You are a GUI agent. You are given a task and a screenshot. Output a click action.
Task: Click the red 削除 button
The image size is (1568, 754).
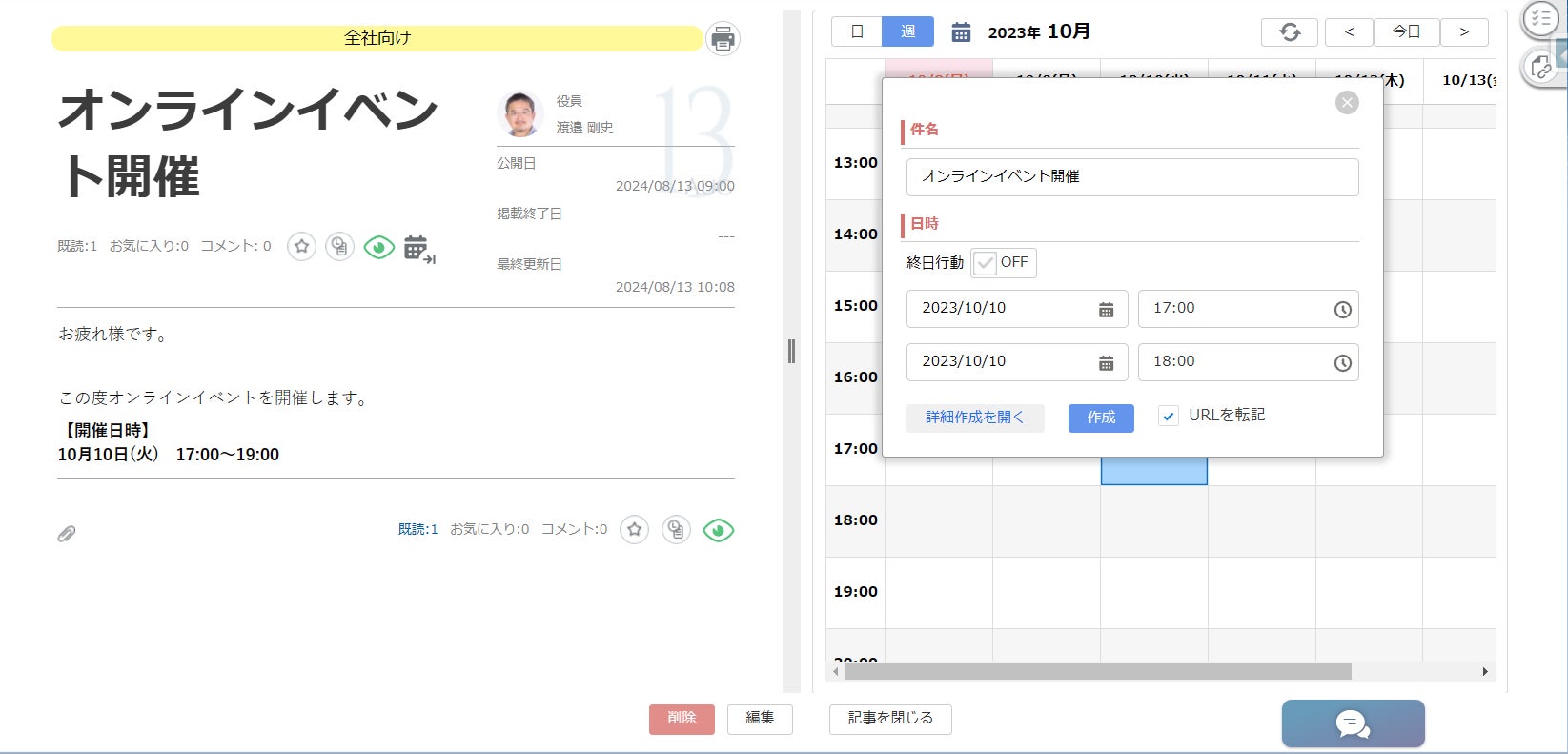(x=682, y=719)
